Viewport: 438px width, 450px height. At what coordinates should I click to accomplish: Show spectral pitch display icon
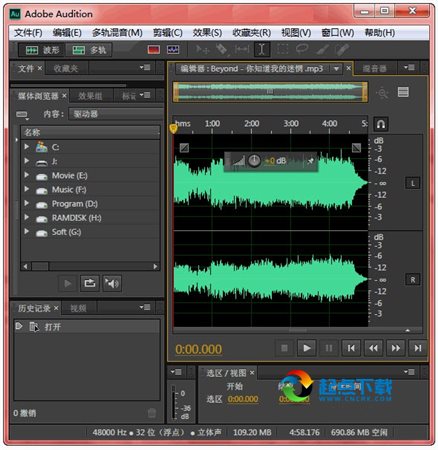click(x=173, y=50)
